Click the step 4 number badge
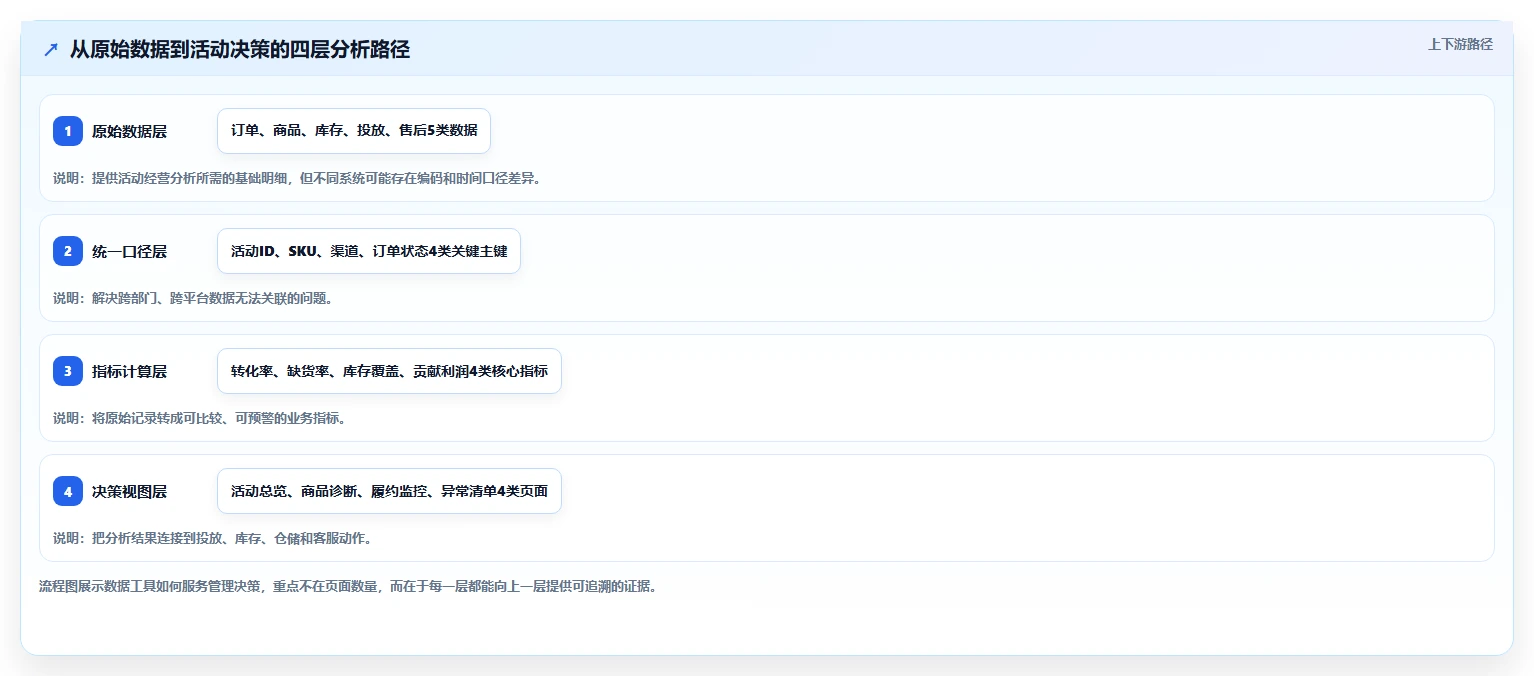1534x676 pixels. [x=68, y=491]
